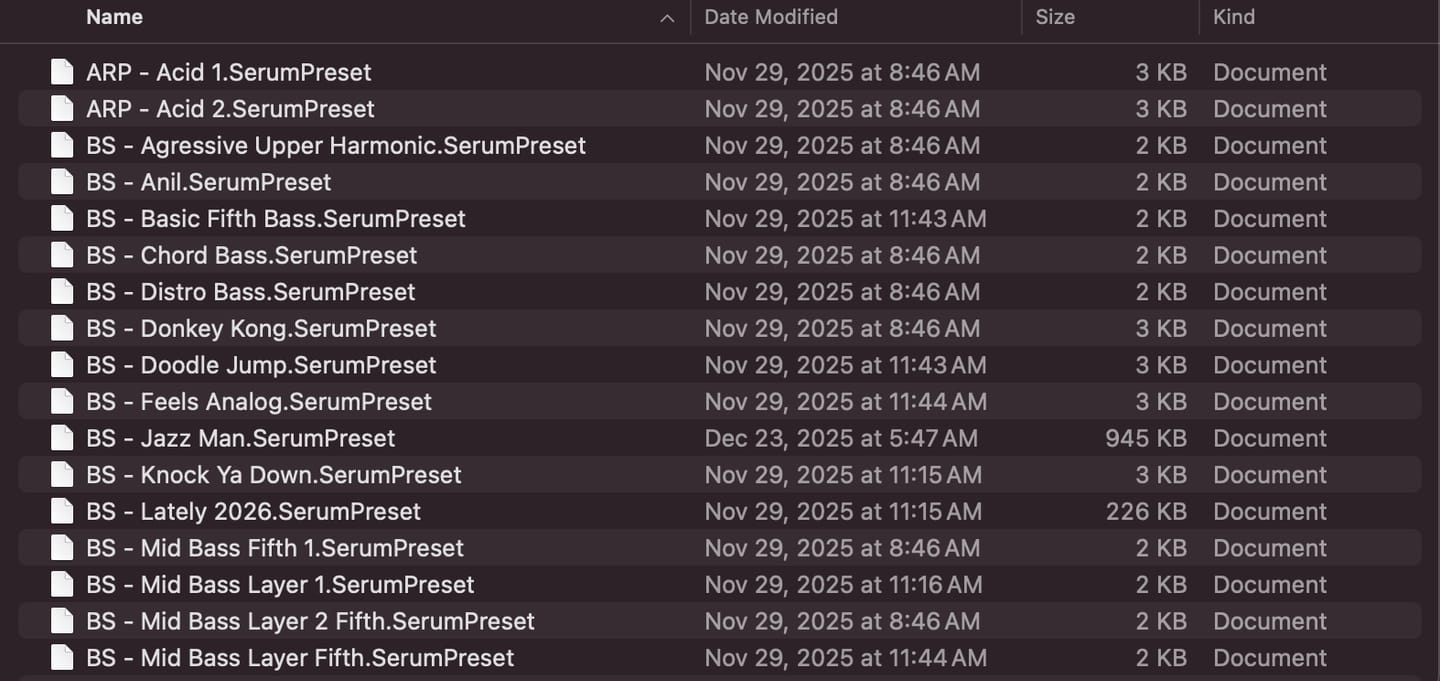Toggle sort direction with the Name column chevron
Screen dimensions: 1440x681
pyautogui.click(x=667, y=18)
